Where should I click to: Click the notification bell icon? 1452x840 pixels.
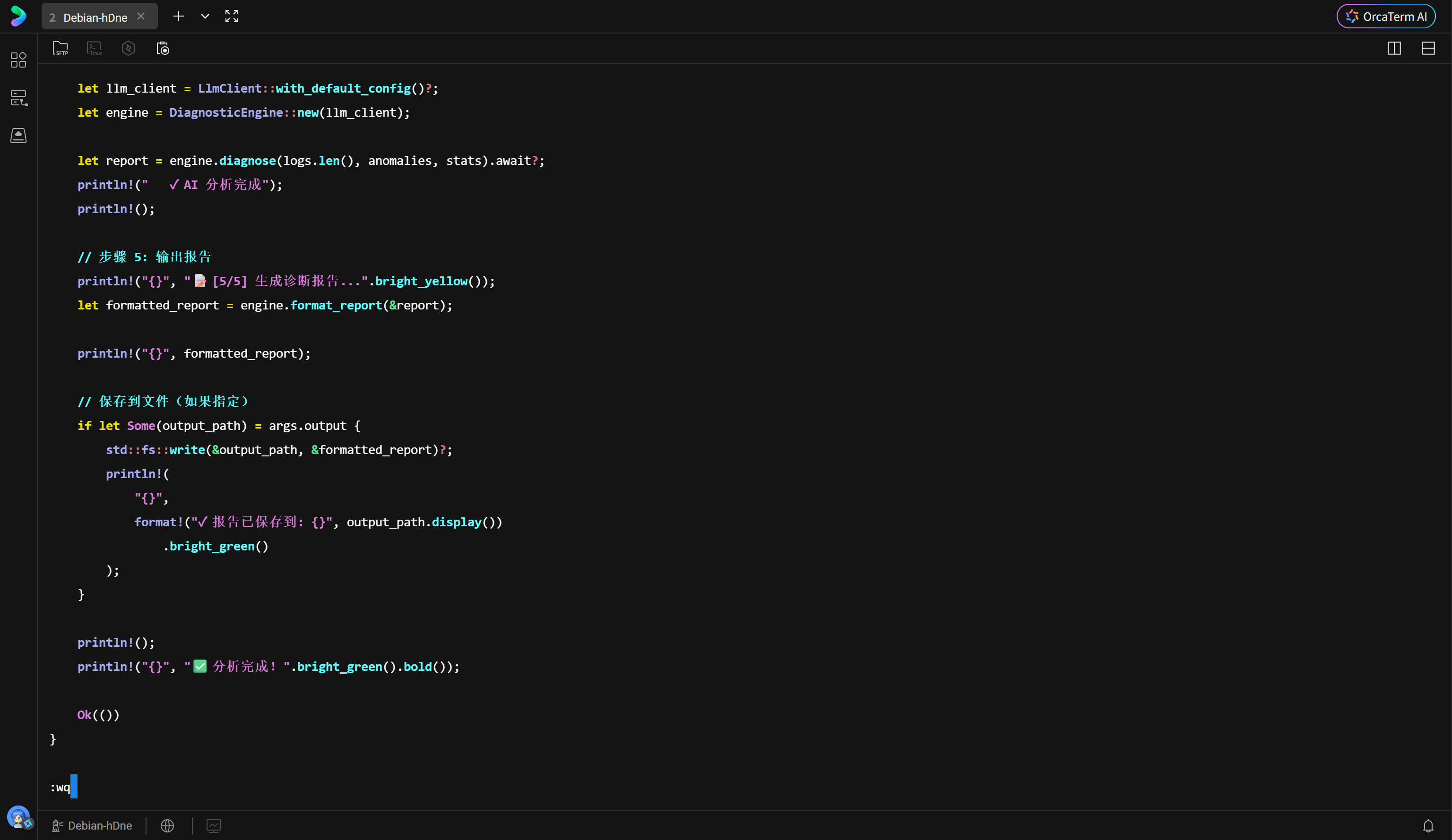tap(1428, 826)
